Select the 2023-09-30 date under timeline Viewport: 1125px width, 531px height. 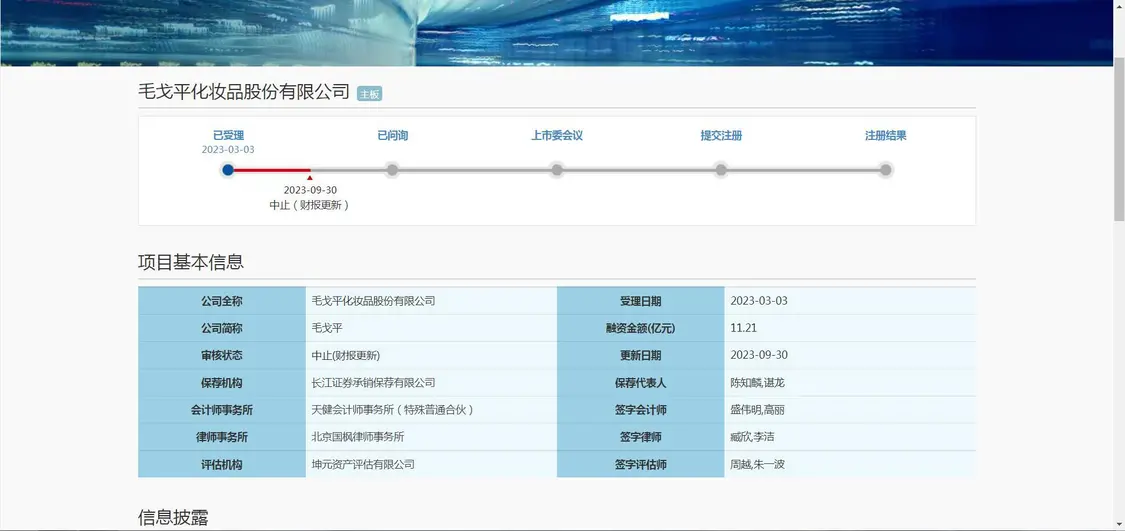pos(310,190)
